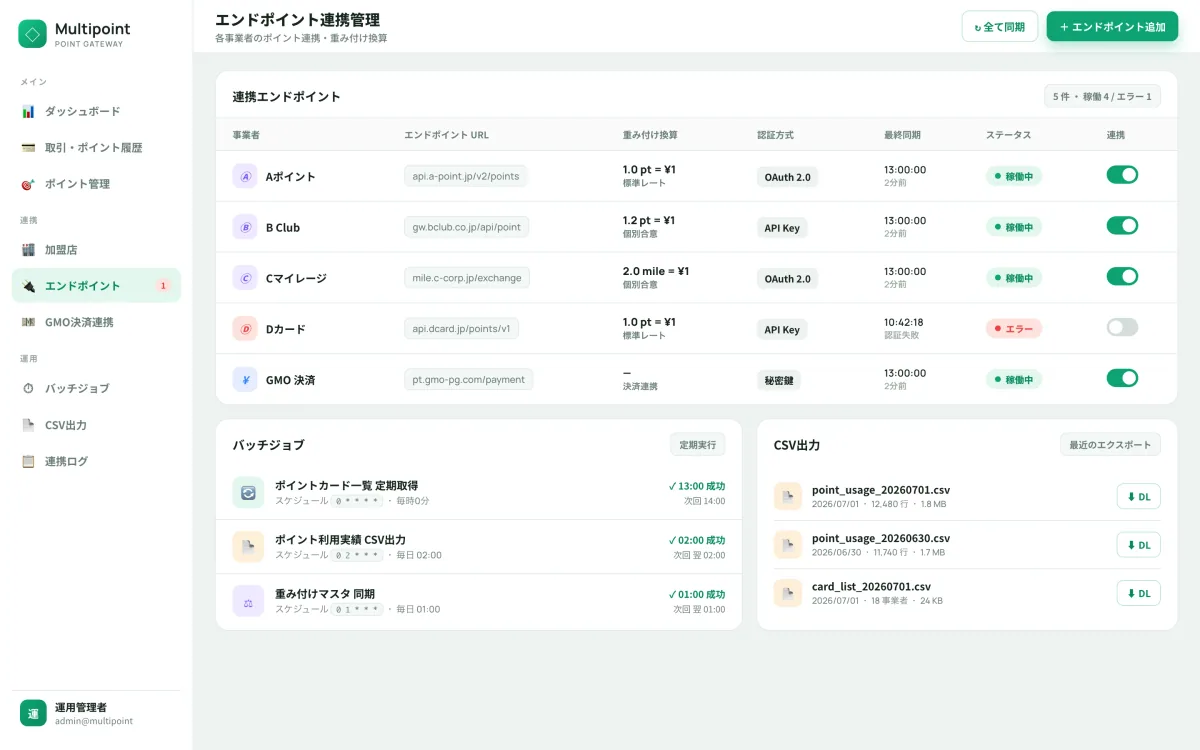Click the point_usage_20260701.csv file icon
The image size is (1200, 750).
point(788,496)
